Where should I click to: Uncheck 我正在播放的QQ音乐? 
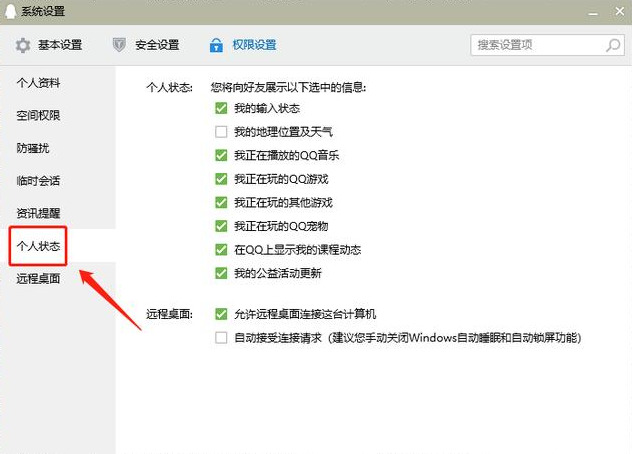(x=221, y=155)
